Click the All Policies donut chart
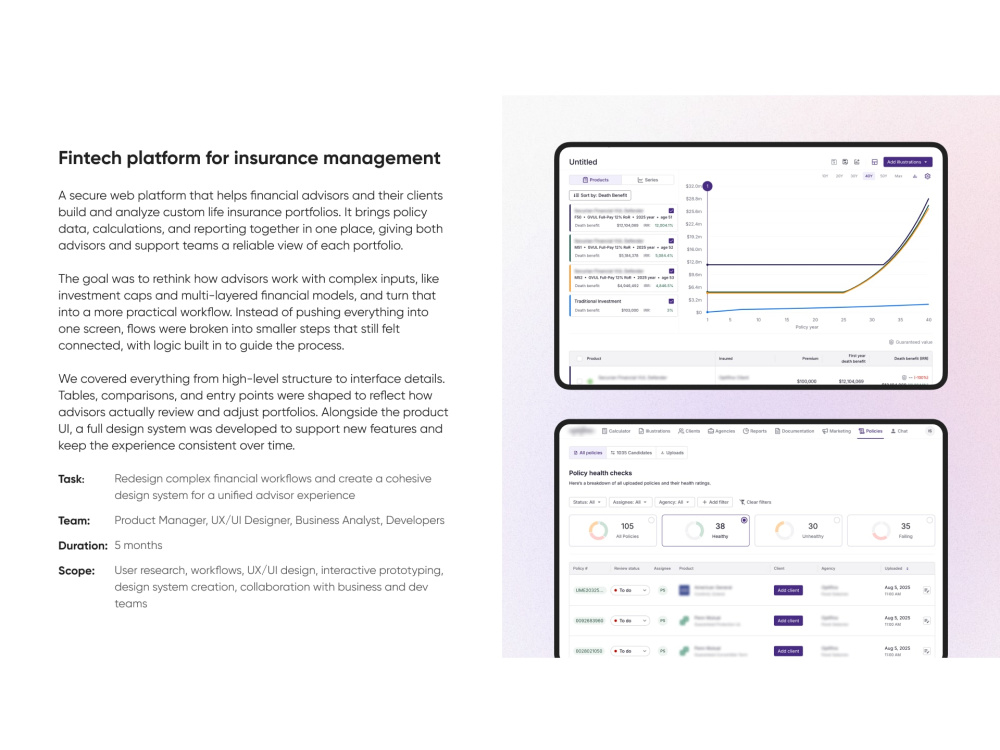Viewport: 1000px width, 750px height. pyautogui.click(x=598, y=531)
